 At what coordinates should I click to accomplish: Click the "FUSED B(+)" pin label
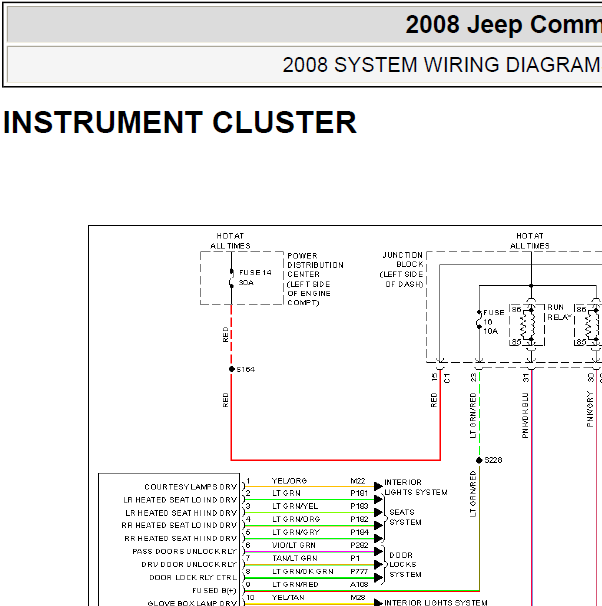214,591
